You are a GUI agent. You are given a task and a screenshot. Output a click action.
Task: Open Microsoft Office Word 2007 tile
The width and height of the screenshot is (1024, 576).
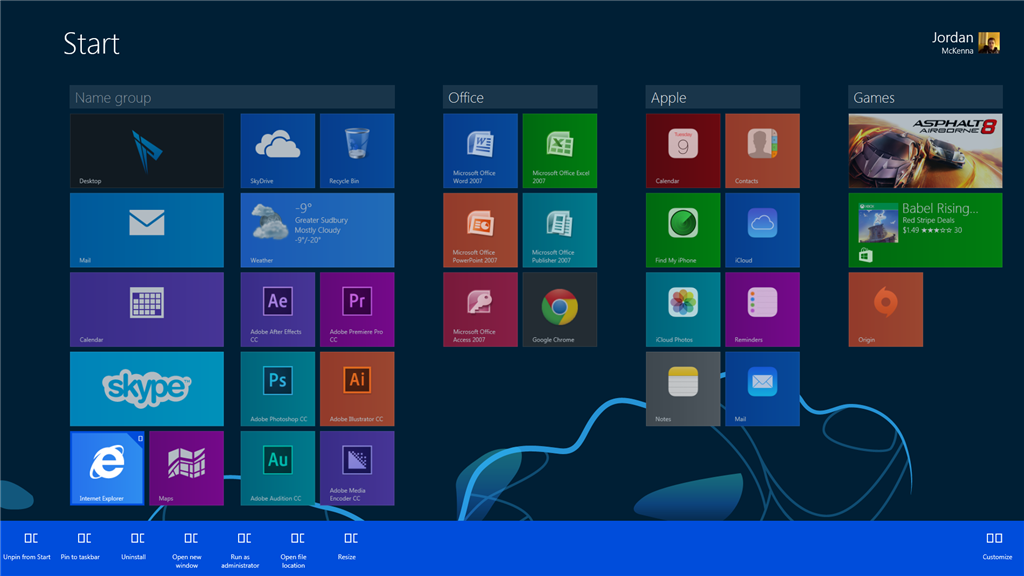481,151
